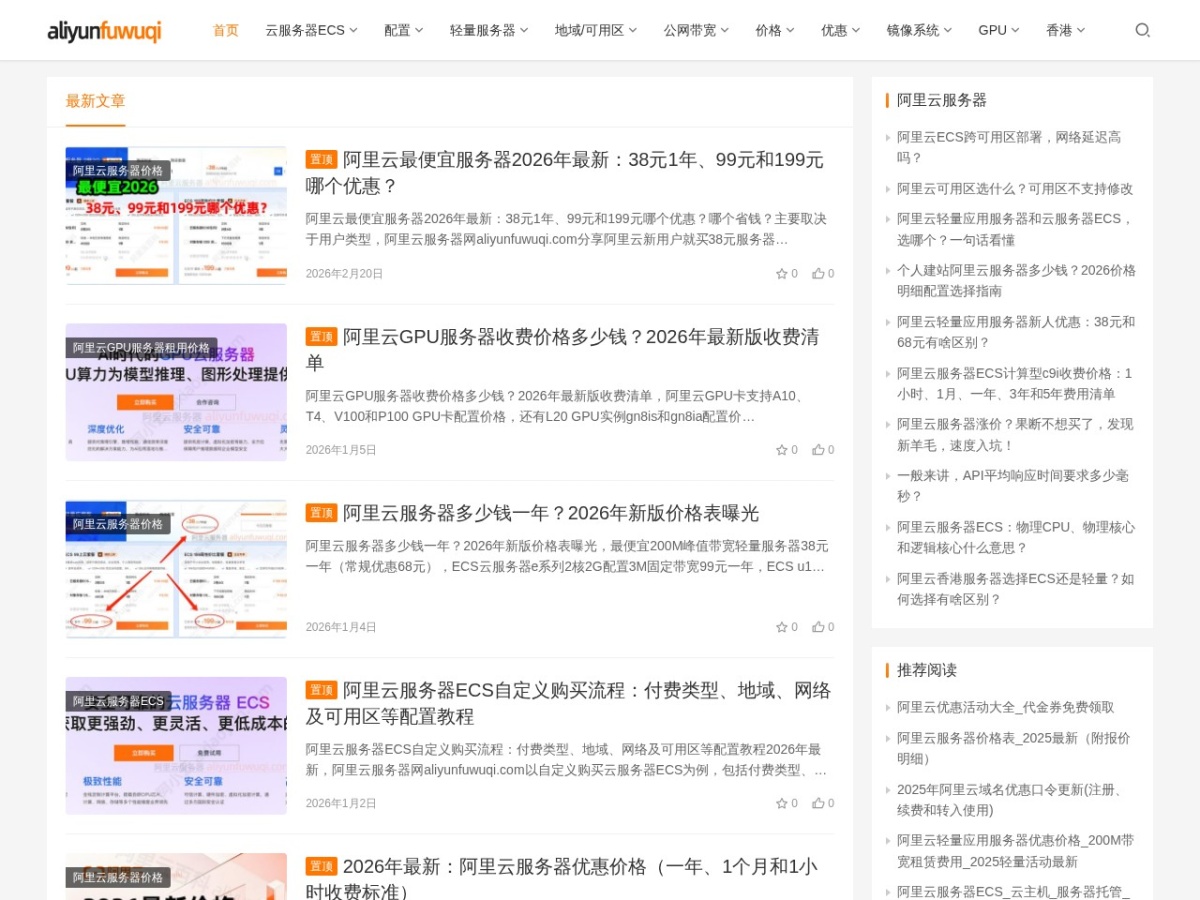This screenshot has width=1200, height=900.
Task: Open article title 2026年最新：阿里云服务器优惠价格
Action: point(562,878)
